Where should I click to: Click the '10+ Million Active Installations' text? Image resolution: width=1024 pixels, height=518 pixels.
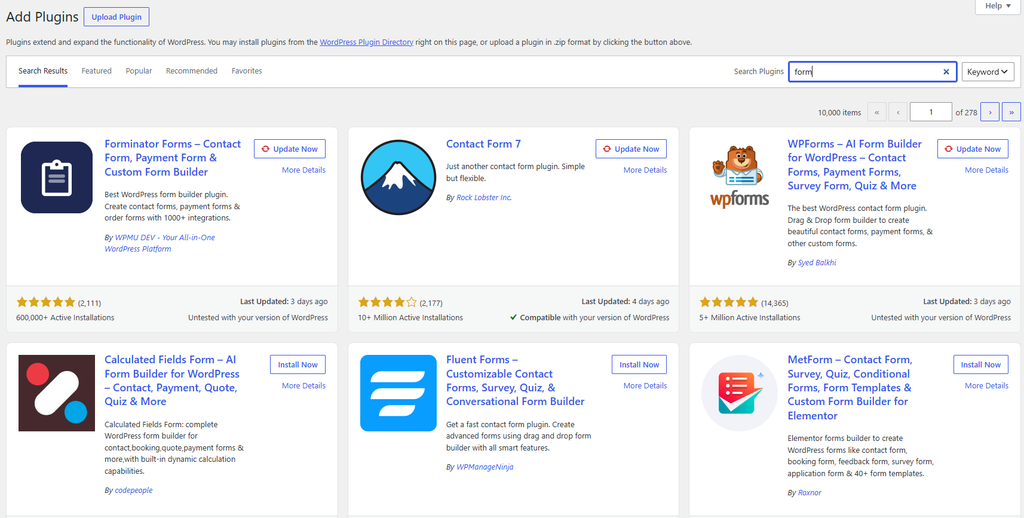pos(411,317)
